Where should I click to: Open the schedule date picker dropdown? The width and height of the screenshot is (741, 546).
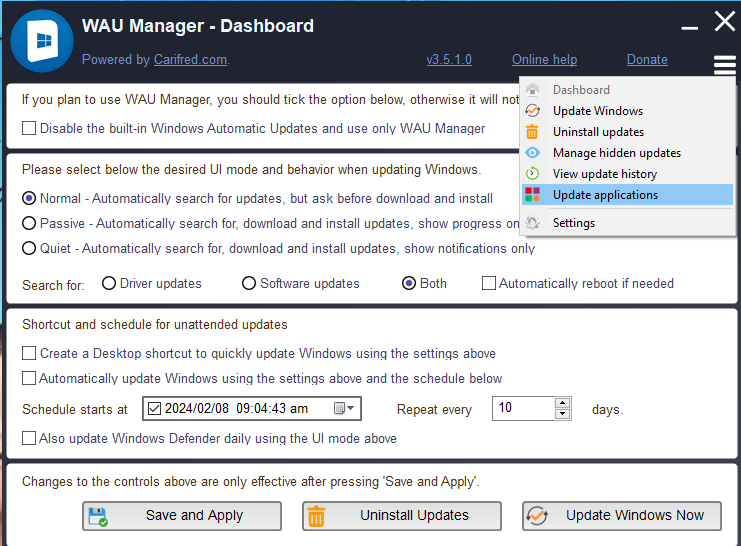point(343,408)
